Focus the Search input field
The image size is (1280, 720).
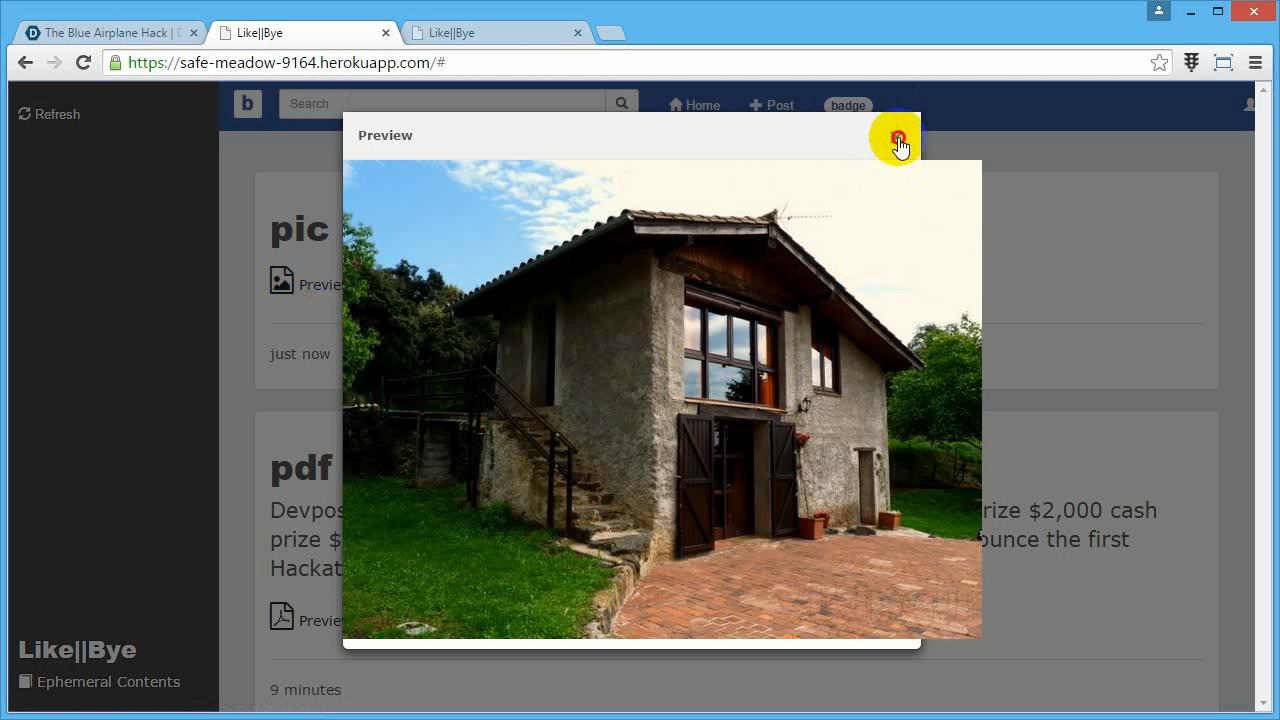[x=442, y=104]
